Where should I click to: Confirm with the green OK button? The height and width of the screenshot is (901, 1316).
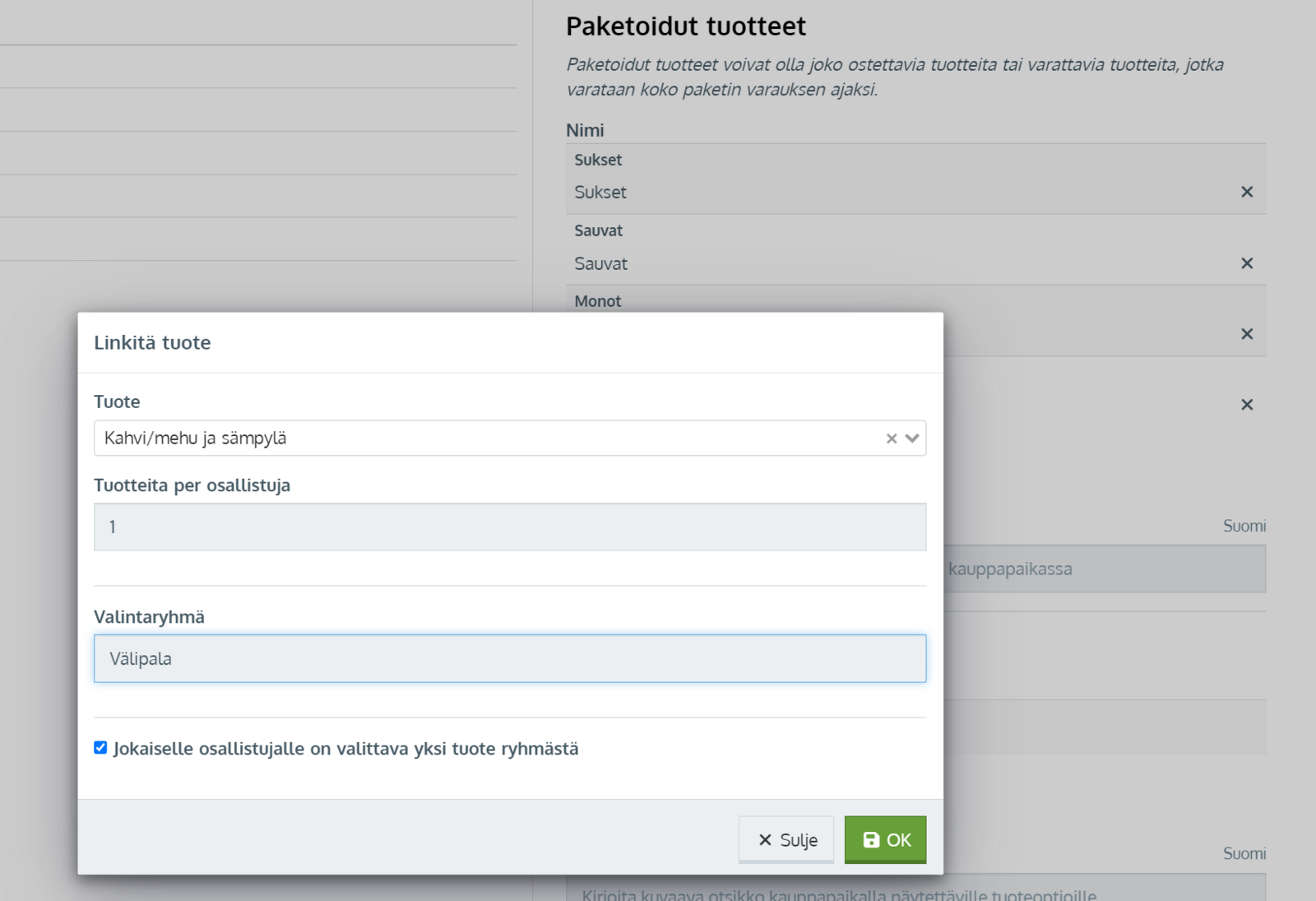(x=885, y=839)
